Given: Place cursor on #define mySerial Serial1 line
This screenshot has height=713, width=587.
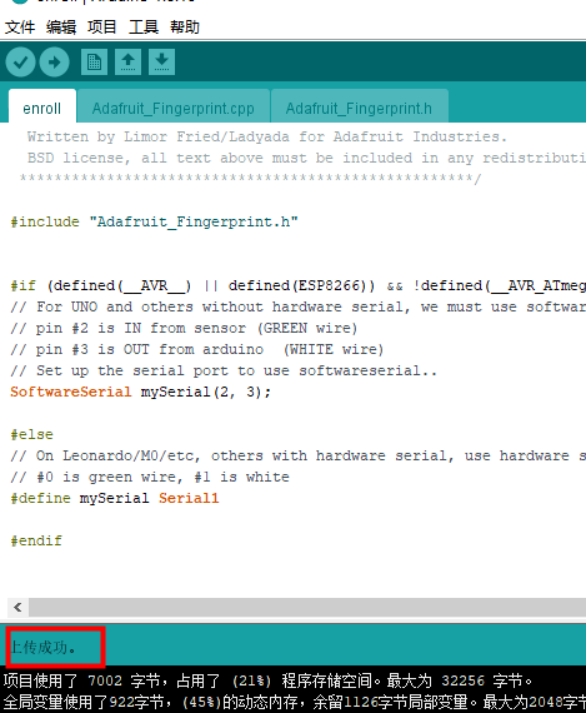Looking at the screenshot, I should 115,498.
